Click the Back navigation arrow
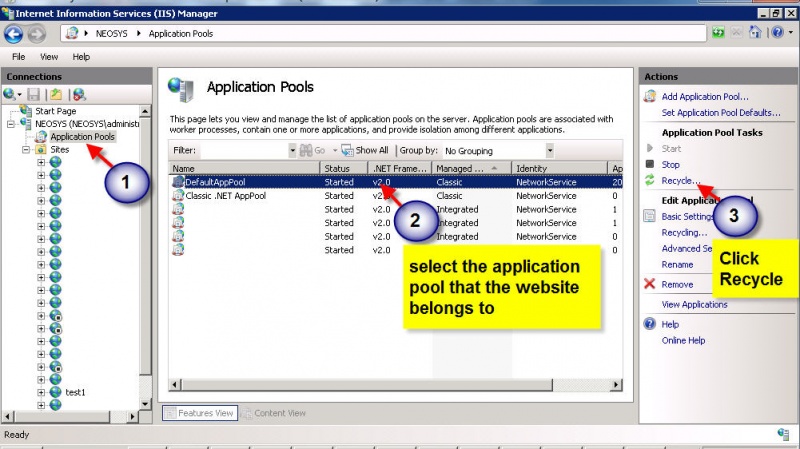This screenshot has width=800, height=449. [13, 34]
